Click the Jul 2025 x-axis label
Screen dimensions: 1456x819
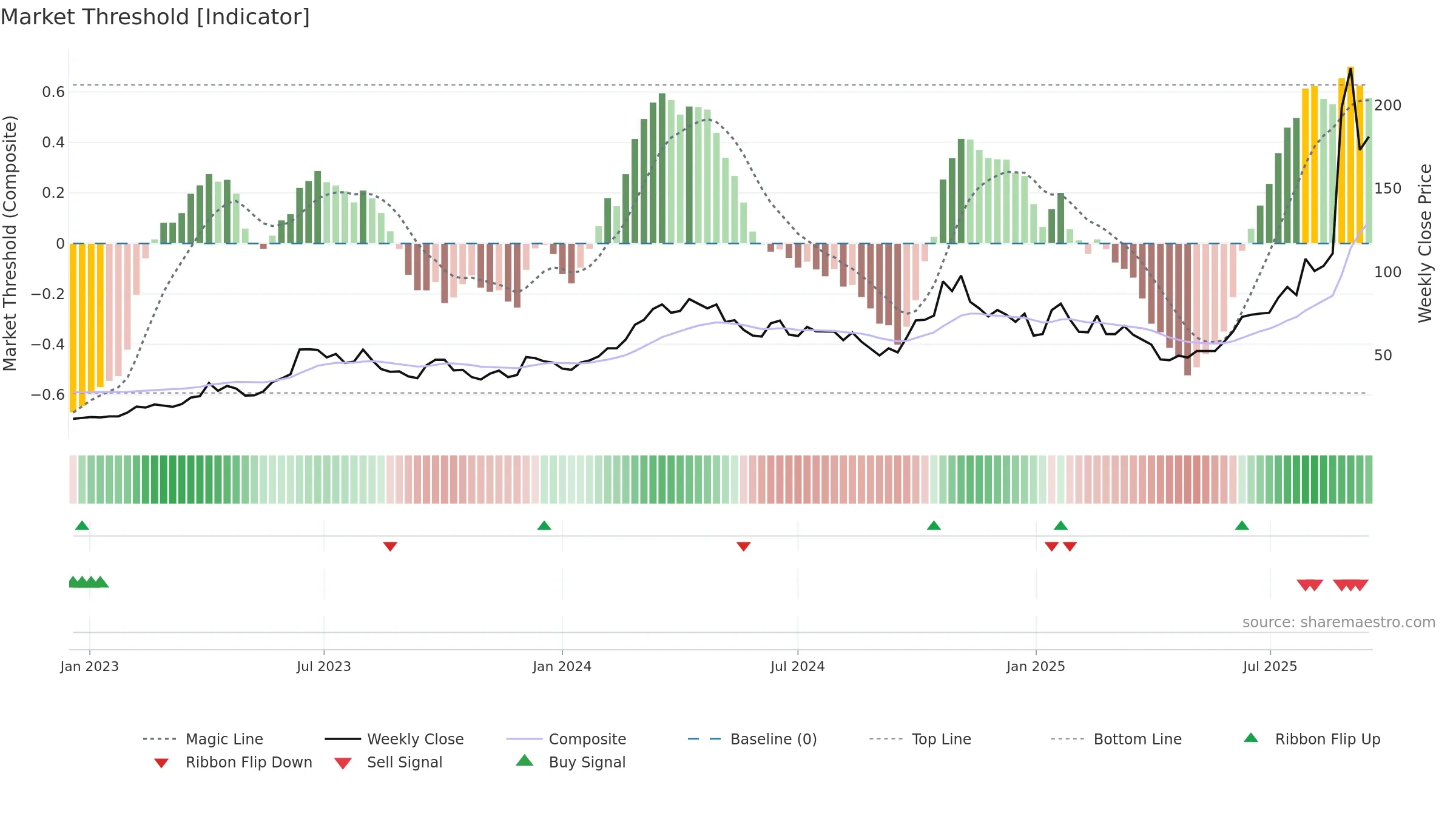(1270, 666)
